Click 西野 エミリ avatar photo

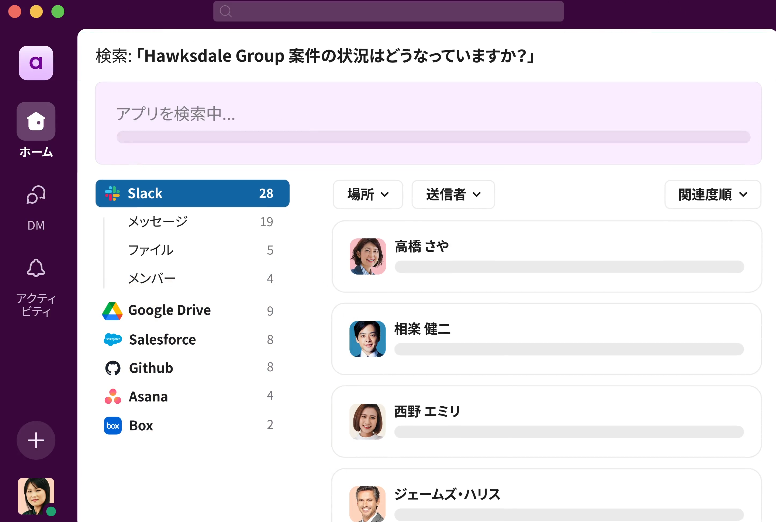368,422
